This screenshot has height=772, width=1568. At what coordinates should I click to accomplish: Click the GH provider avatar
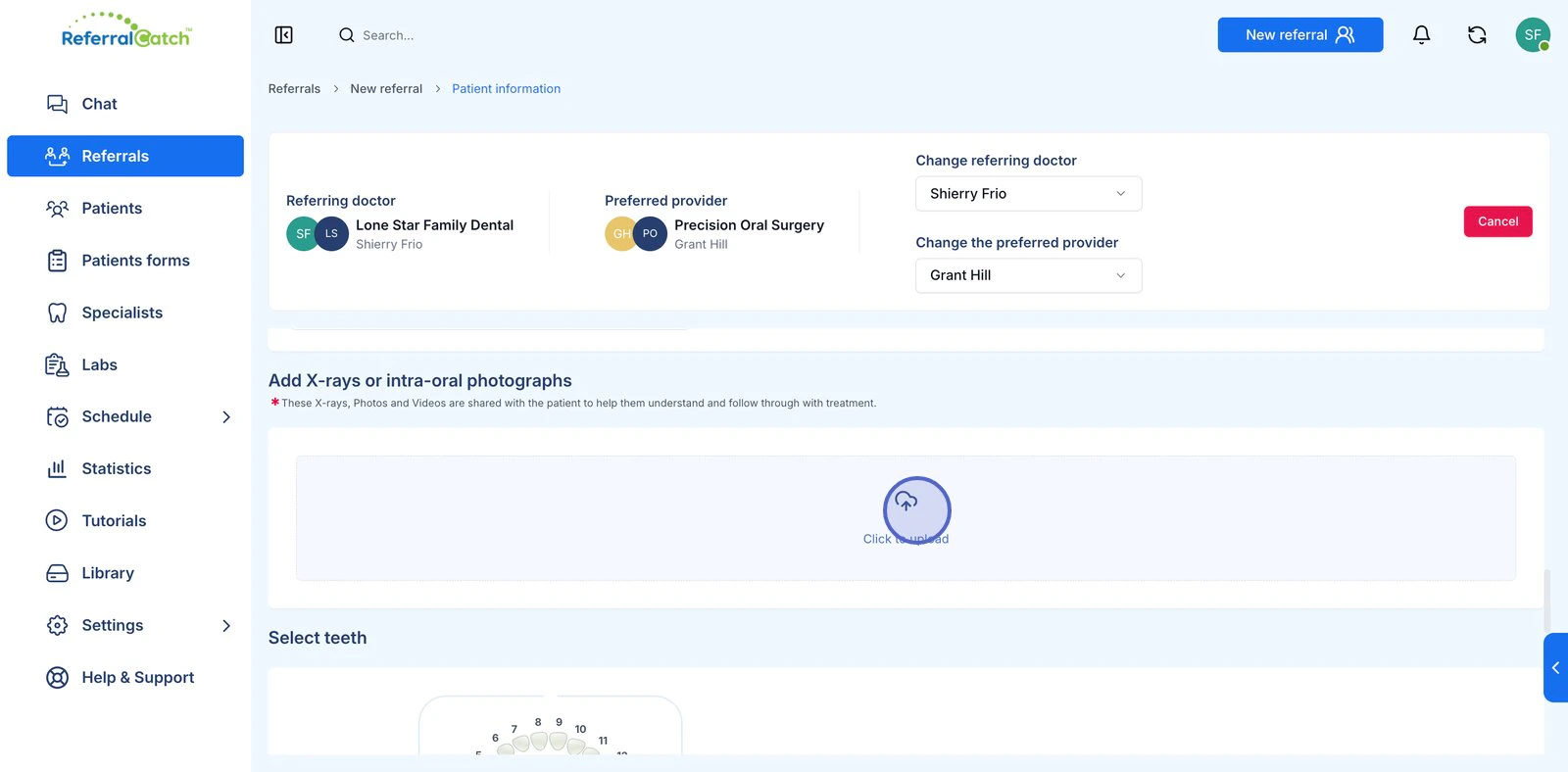[x=620, y=234]
